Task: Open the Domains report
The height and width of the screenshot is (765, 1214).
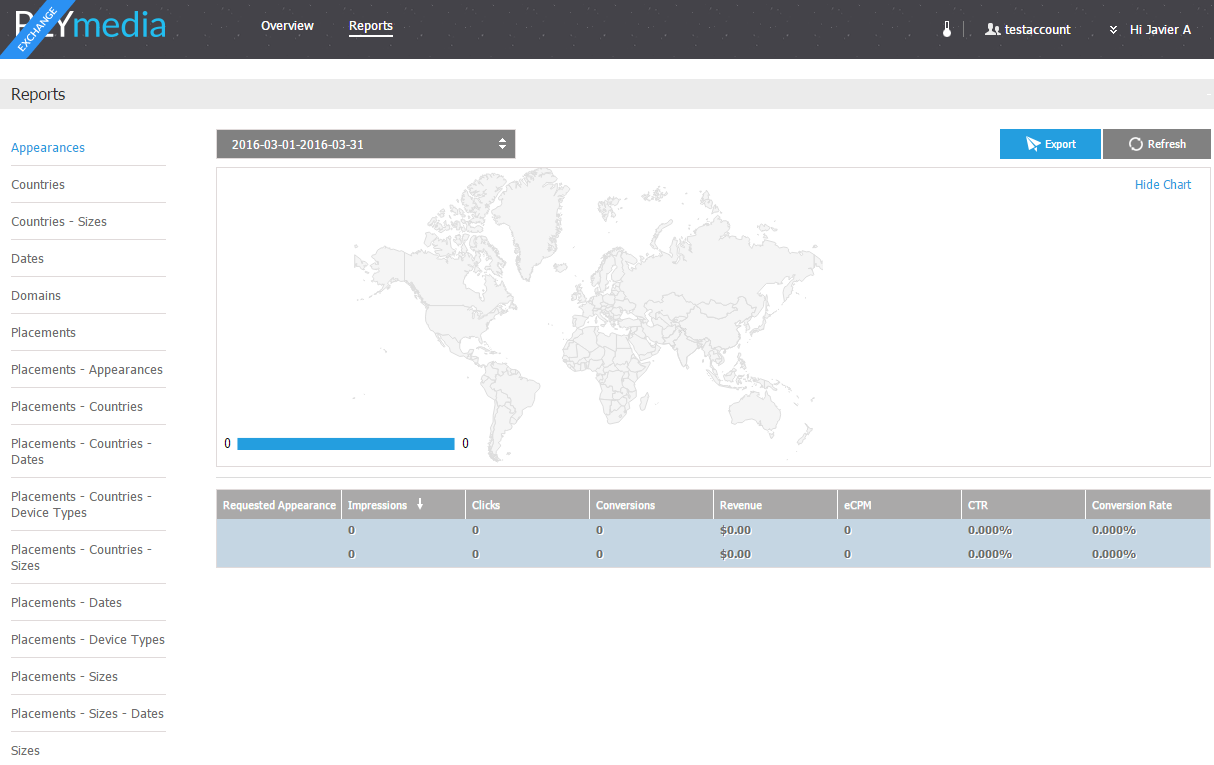Action: [36, 295]
